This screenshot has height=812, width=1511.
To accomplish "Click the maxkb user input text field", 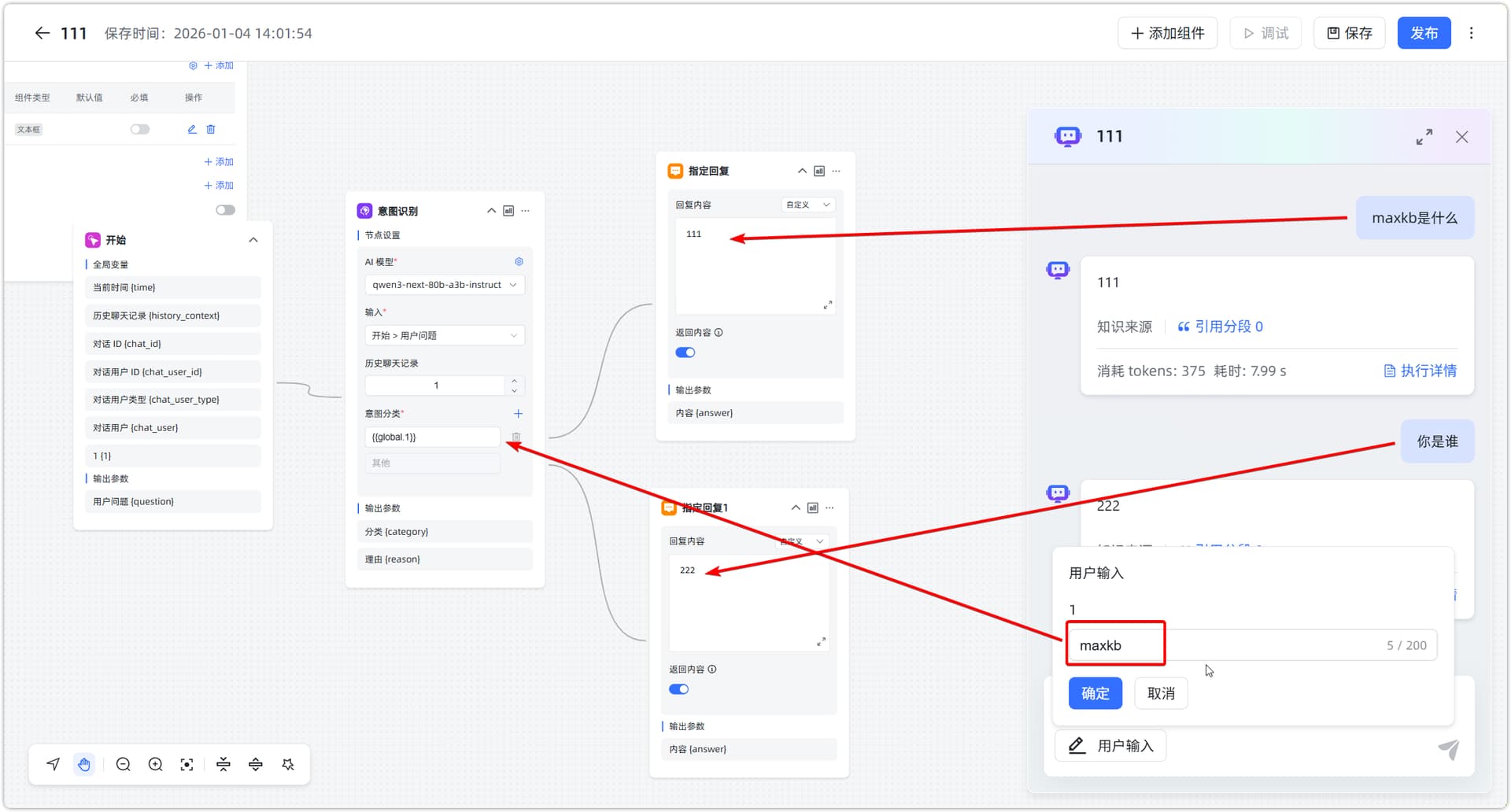I will (1251, 645).
